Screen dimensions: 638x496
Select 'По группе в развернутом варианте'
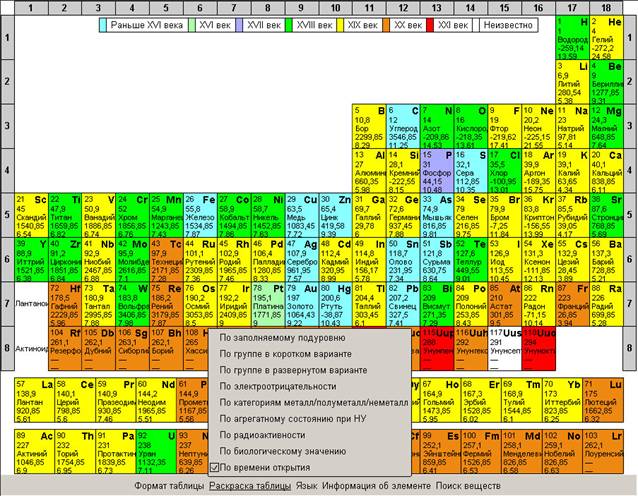[293, 370]
